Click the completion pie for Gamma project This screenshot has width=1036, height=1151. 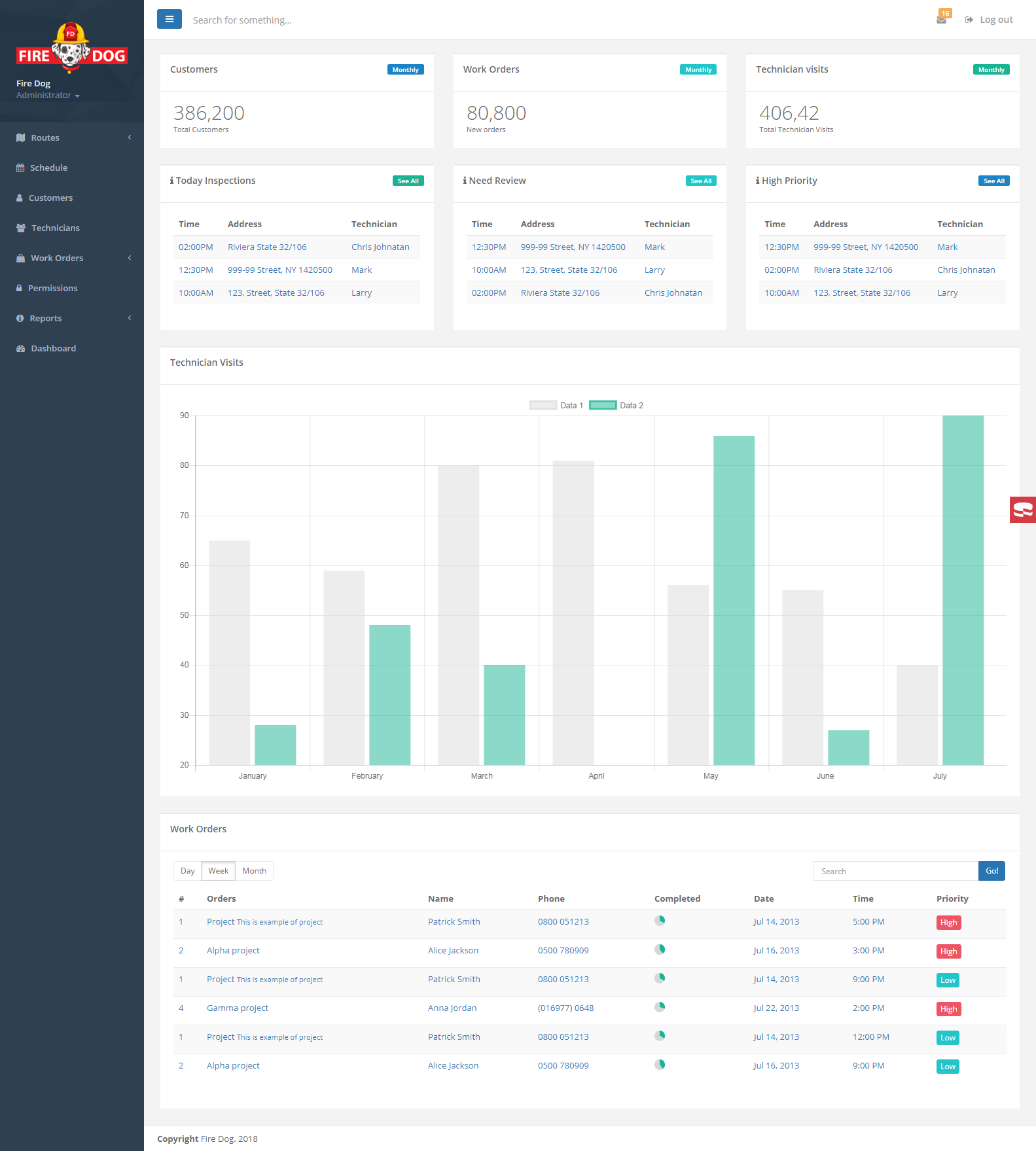660,1007
